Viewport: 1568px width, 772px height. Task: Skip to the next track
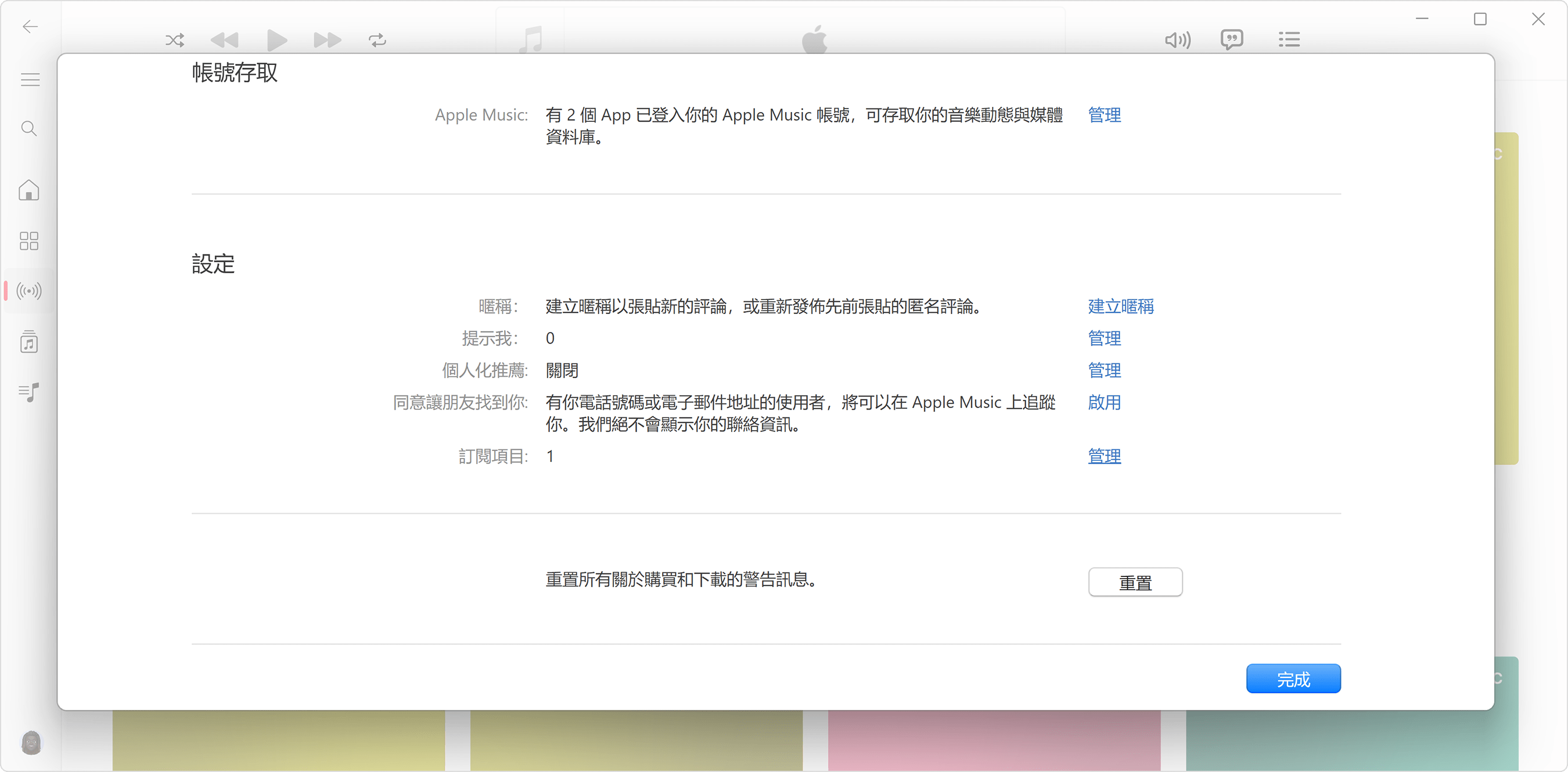(x=327, y=39)
